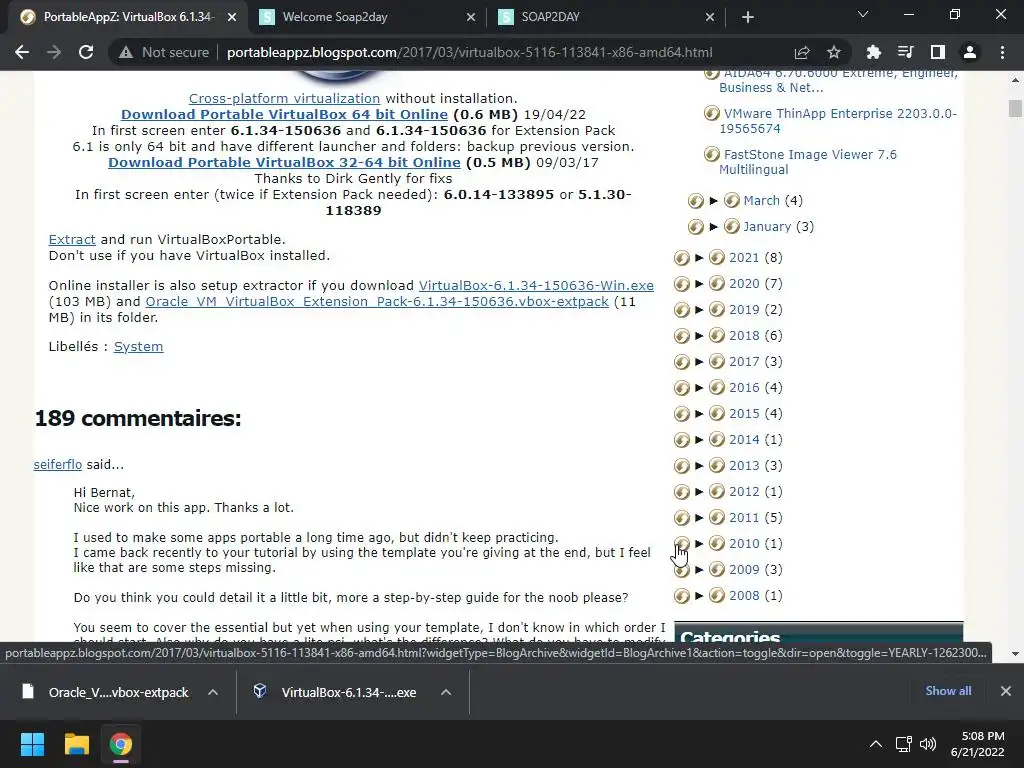Viewport: 1024px width, 768px height.
Task: Expand the January archive arrow
Action: 714,227
